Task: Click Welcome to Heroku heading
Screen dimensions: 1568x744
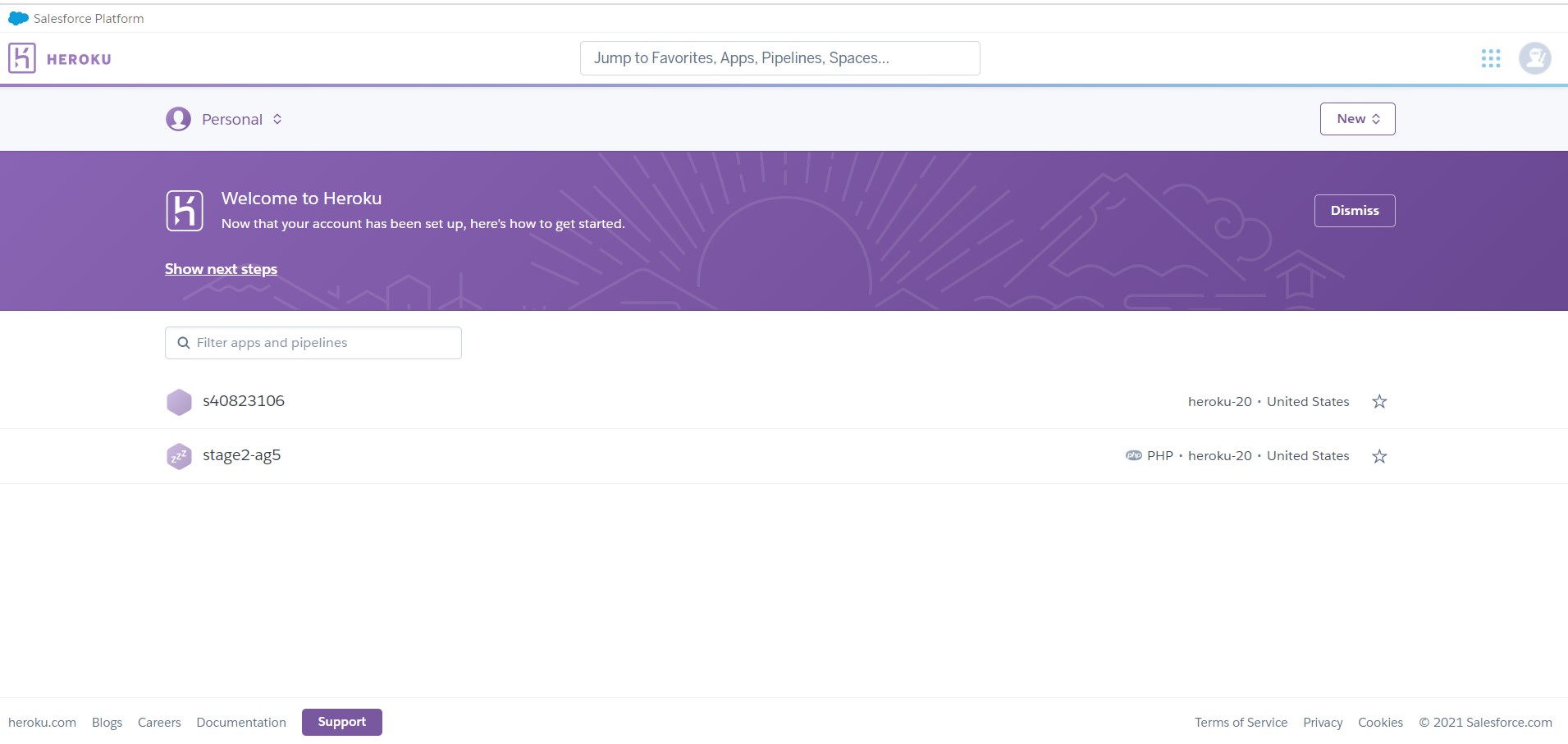Action: [301, 199]
